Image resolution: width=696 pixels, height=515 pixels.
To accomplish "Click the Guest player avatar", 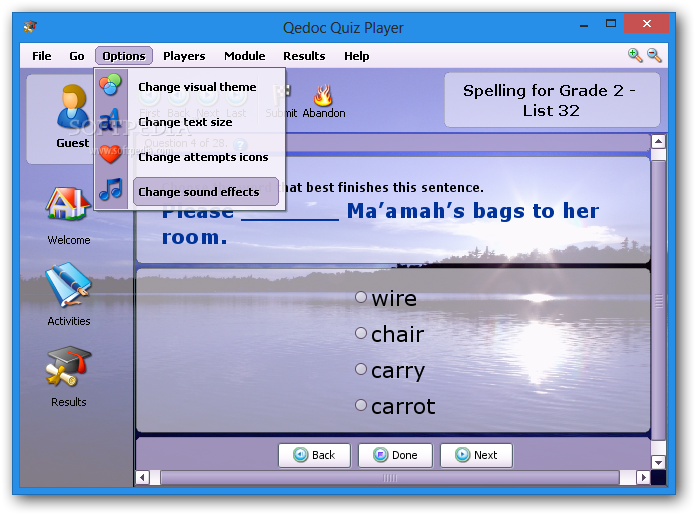I will (72, 107).
